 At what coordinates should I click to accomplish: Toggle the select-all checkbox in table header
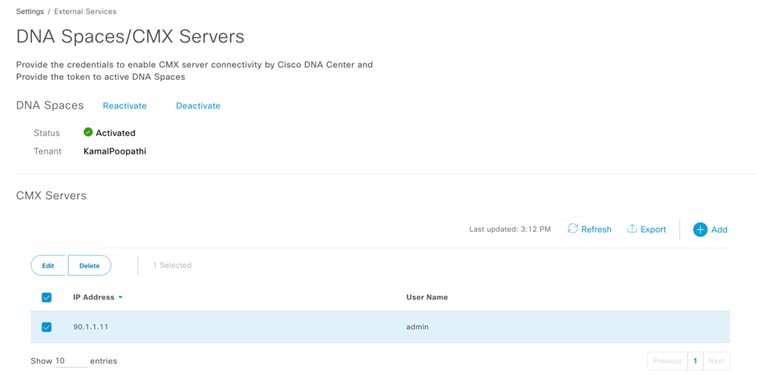point(46,297)
